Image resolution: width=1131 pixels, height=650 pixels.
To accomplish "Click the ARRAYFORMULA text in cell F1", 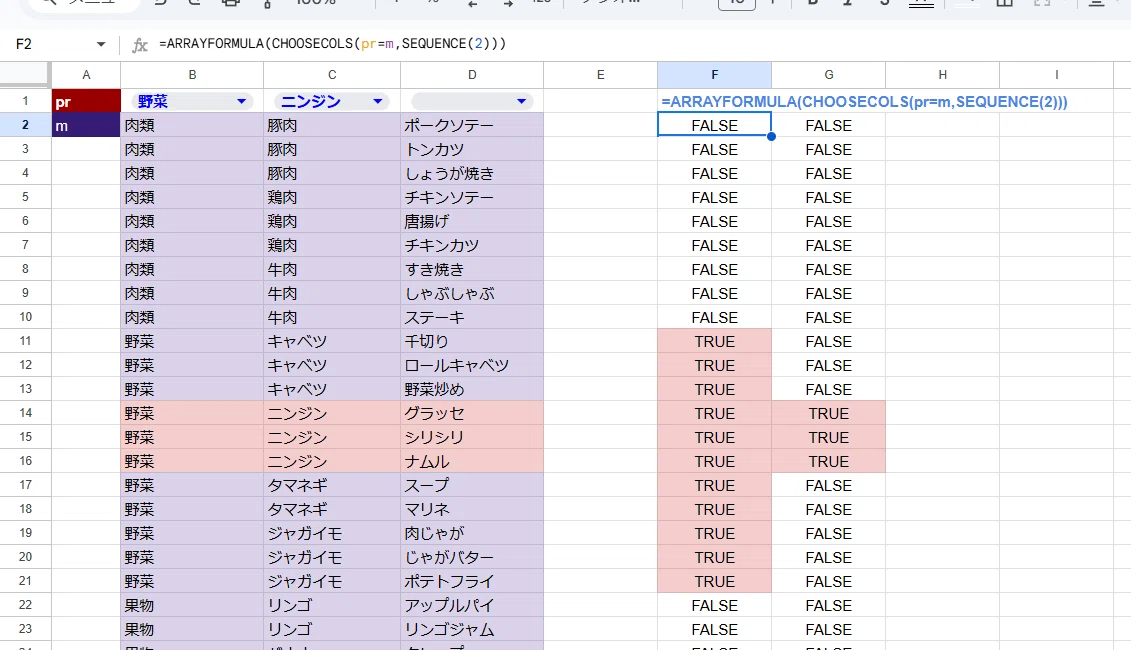I will [864, 102].
